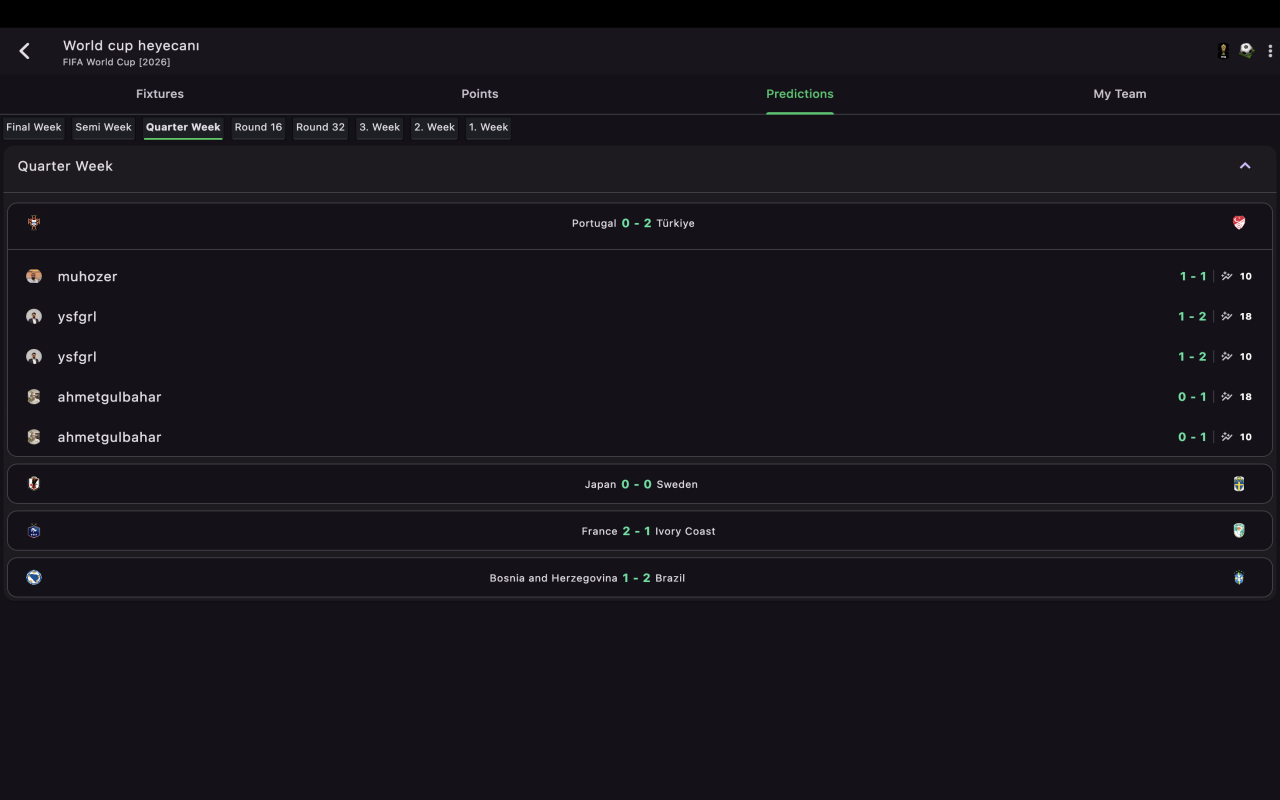Select the Semi Week filter
1280x800 pixels.
pyautogui.click(x=104, y=127)
